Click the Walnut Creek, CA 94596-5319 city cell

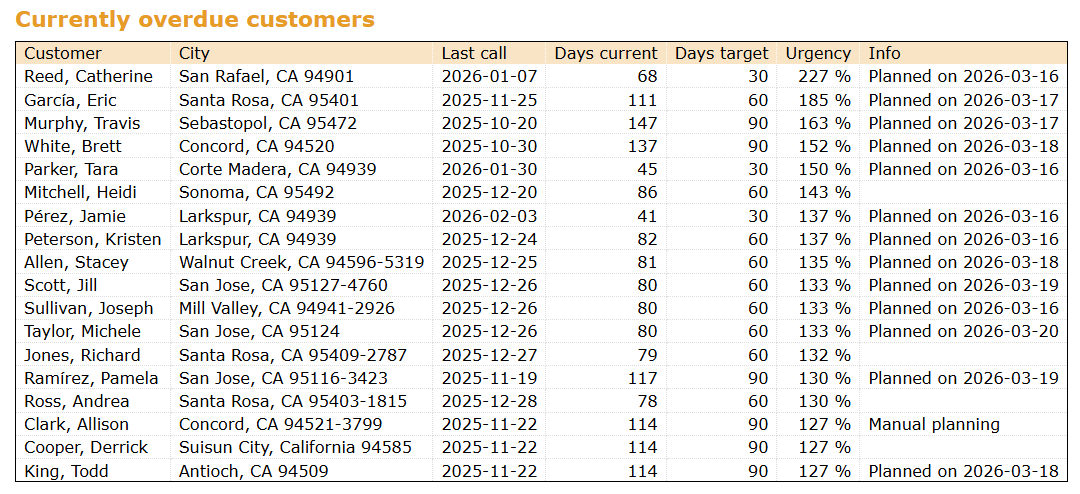tap(301, 262)
